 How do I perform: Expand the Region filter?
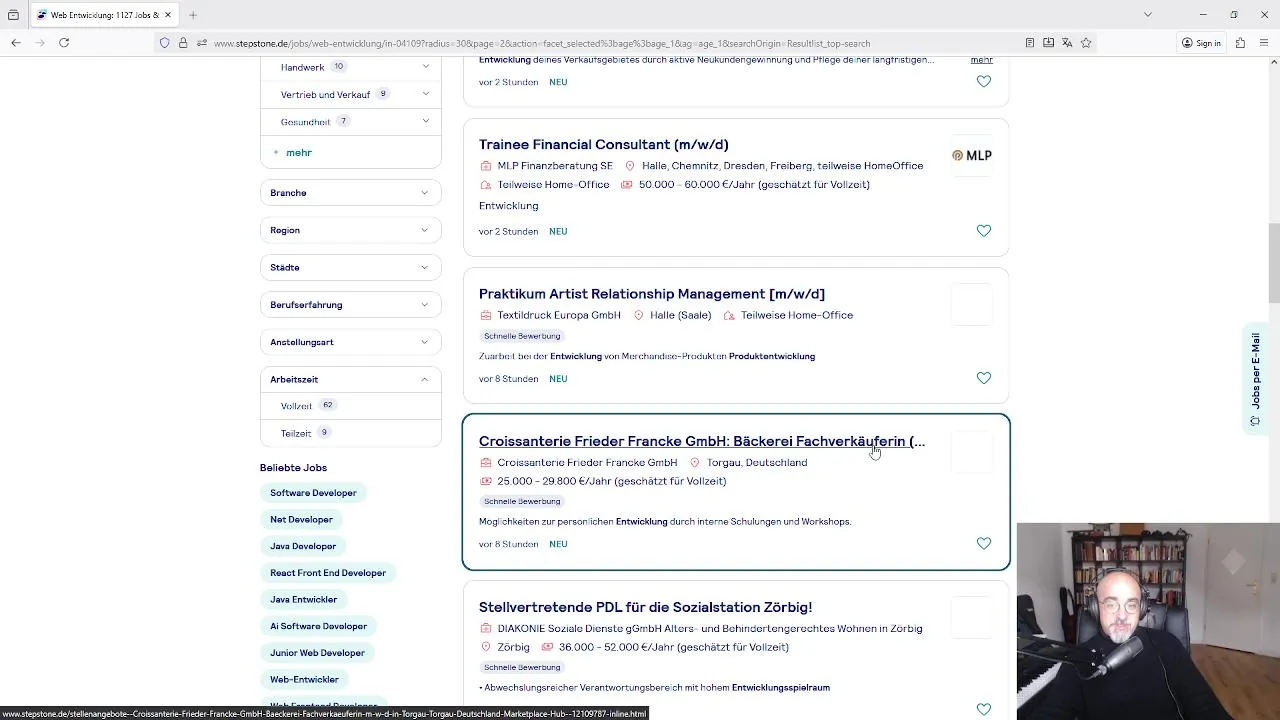click(x=350, y=230)
